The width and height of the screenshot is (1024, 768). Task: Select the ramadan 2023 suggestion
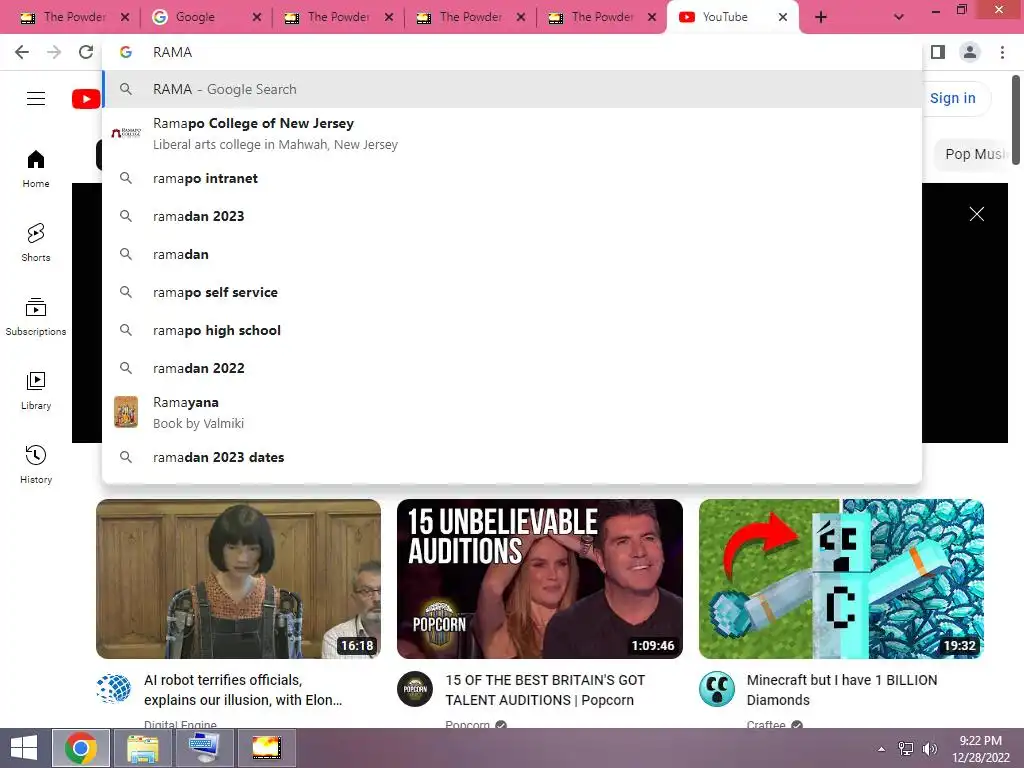[513, 216]
